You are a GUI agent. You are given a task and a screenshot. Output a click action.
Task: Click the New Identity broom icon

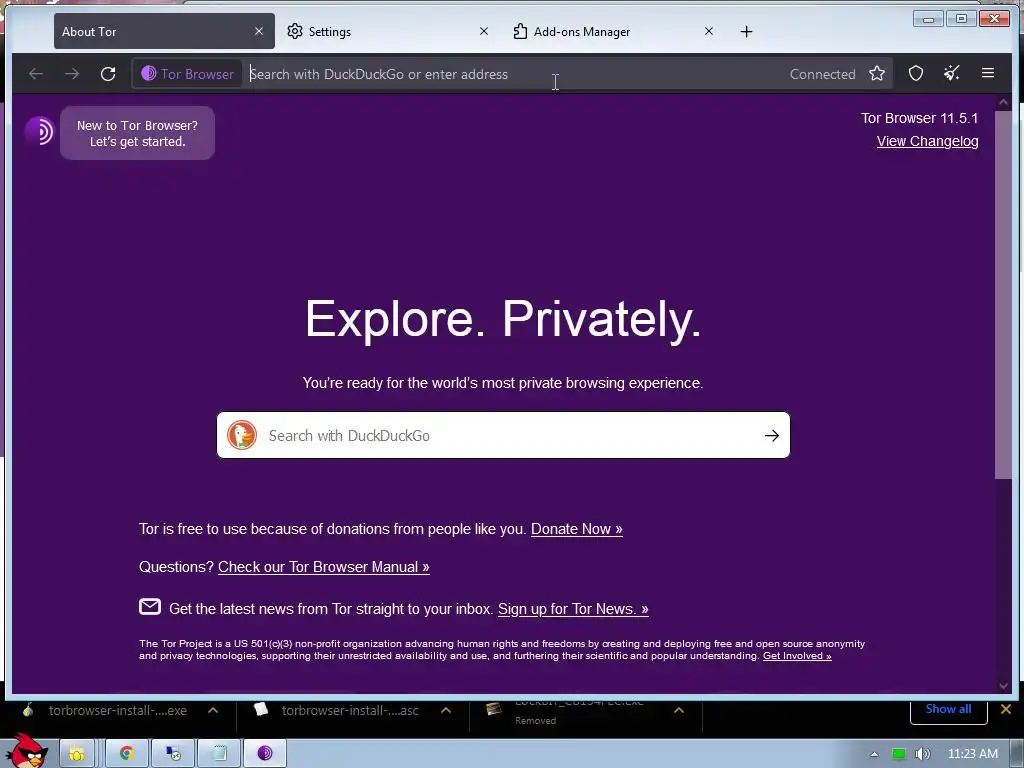tap(952, 74)
